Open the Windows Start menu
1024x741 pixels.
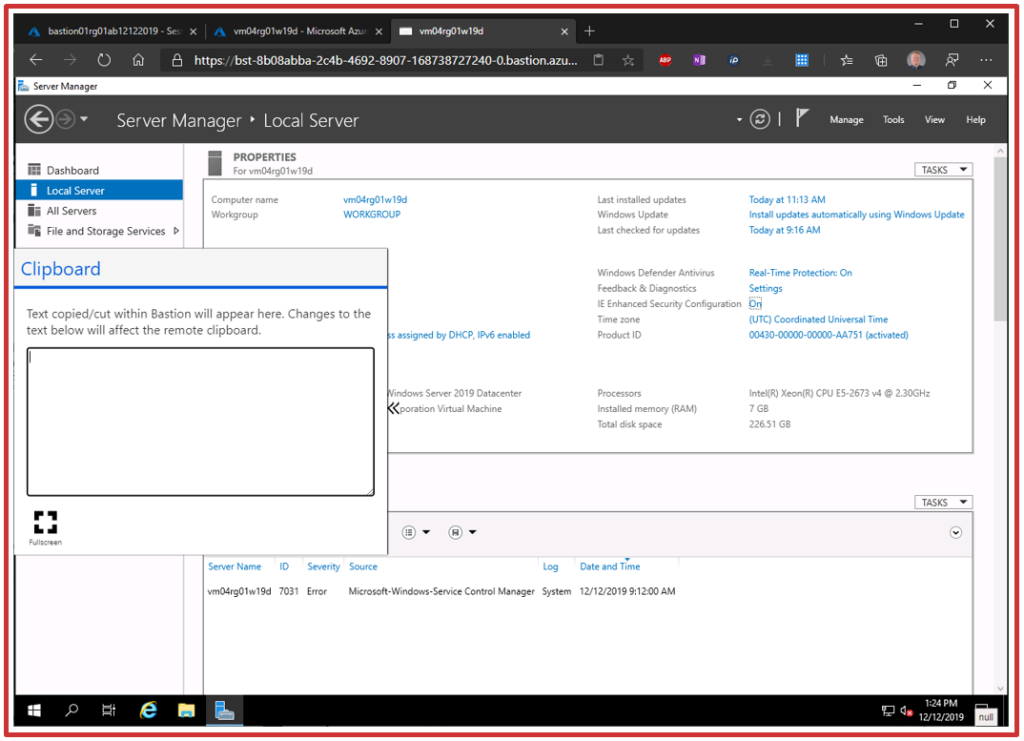34,710
